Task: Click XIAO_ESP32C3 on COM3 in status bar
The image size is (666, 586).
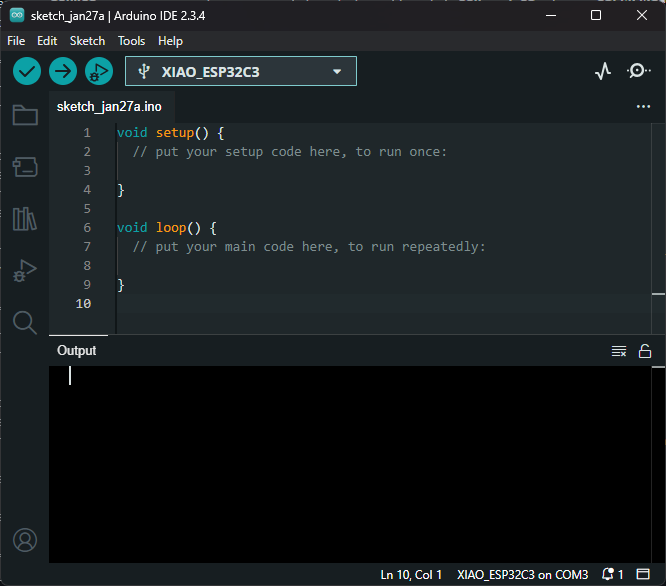Action: (x=522, y=575)
